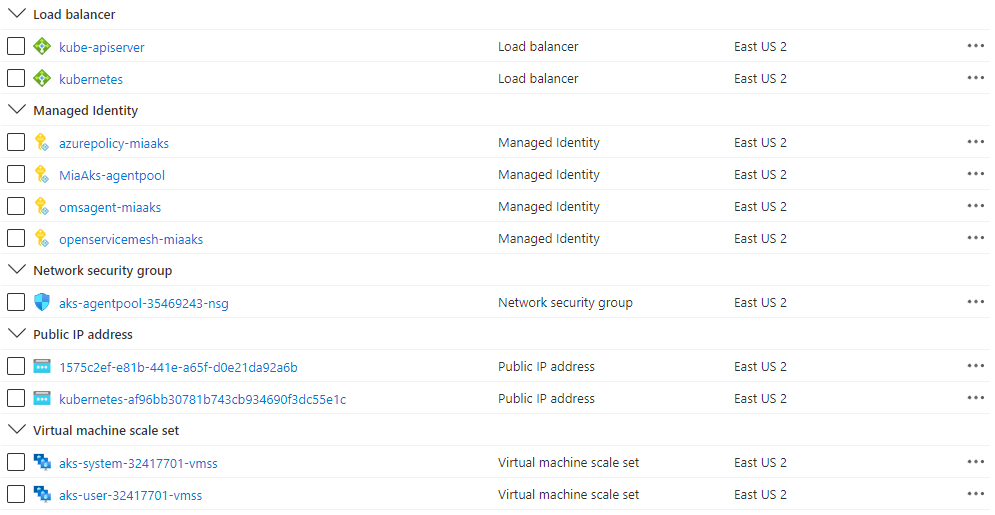Viewport: 995px width, 515px height.
Task: Click Public IP address type for 1575c2ef row
Action: (x=546, y=366)
